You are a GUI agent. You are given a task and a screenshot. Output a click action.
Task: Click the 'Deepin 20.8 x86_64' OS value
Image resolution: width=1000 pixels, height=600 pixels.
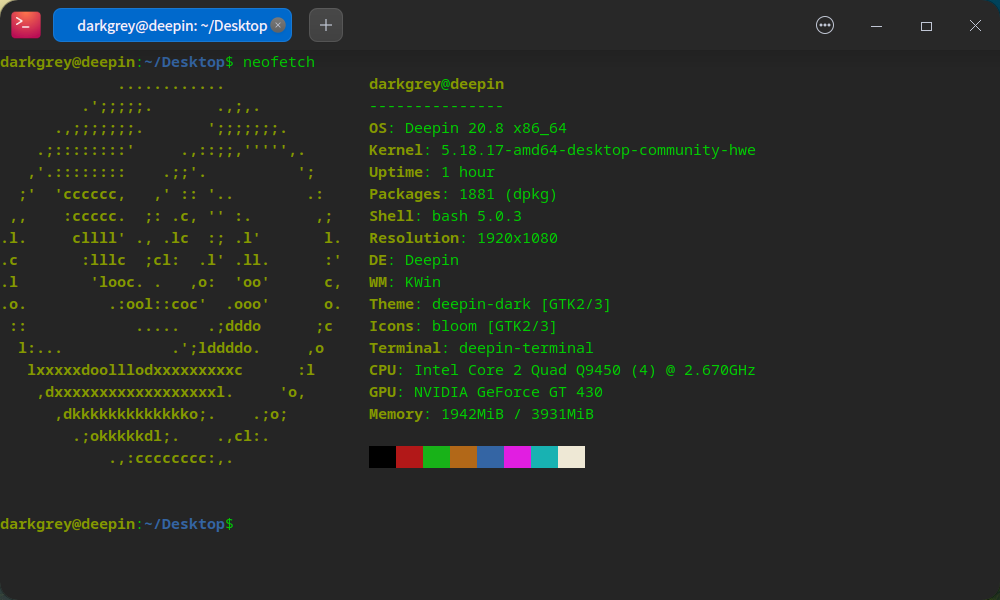(x=485, y=128)
